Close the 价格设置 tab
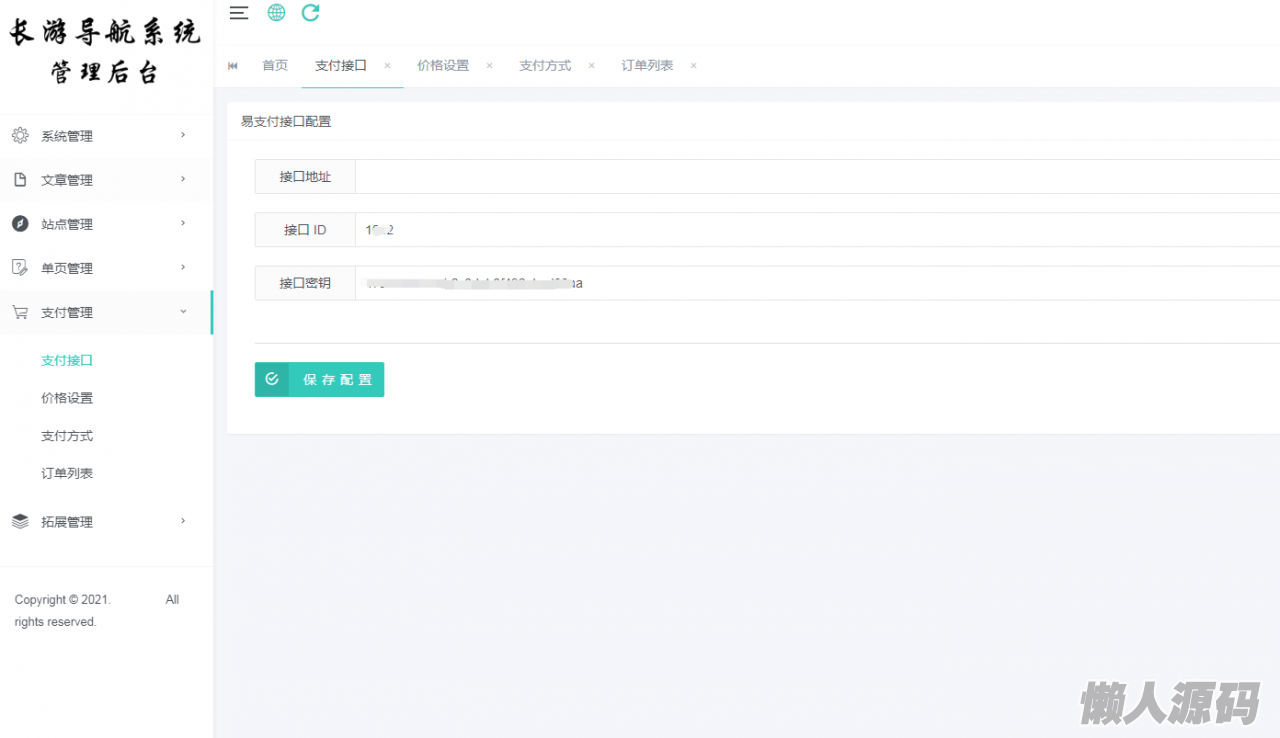 click(x=489, y=66)
